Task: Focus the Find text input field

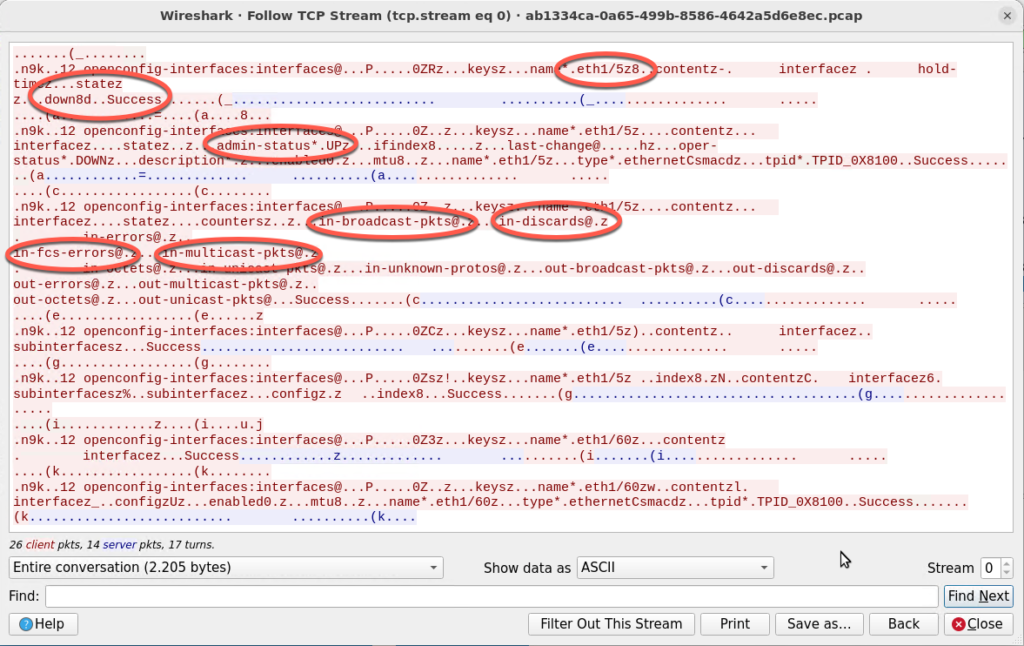Action: [490, 596]
